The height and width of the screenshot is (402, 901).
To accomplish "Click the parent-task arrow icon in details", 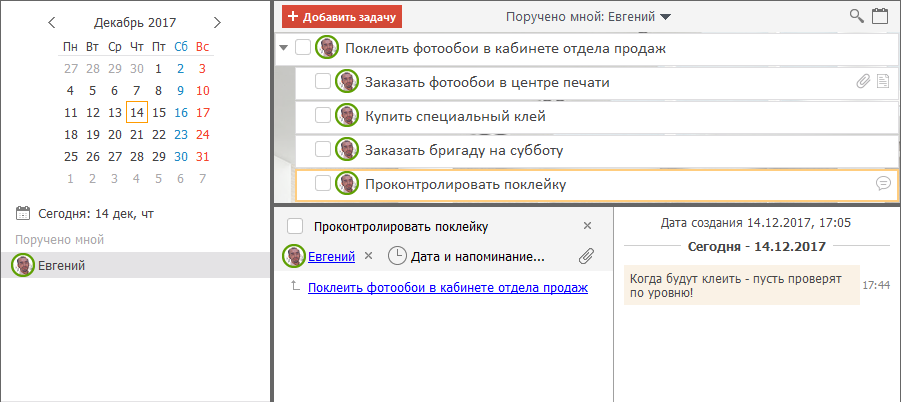I will click(x=295, y=285).
